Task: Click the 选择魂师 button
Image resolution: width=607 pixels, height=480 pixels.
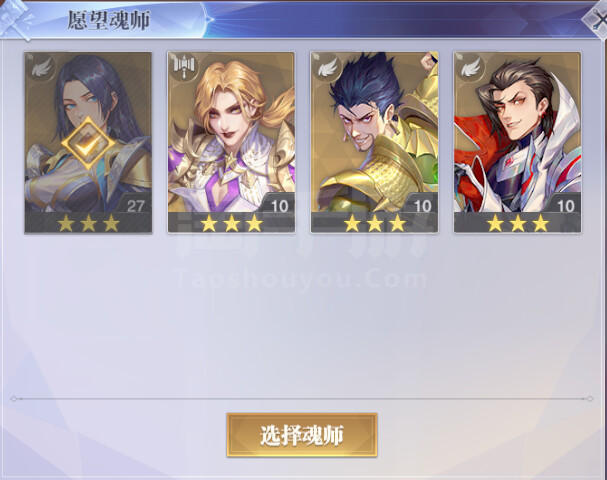Action: pyautogui.click(x=302, y=435)
